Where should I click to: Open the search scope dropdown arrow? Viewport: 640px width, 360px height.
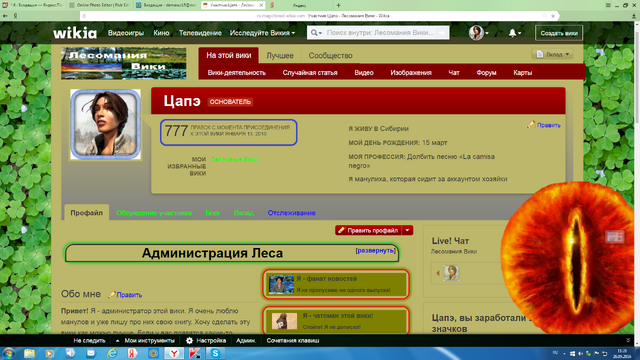tap(320, 33)
